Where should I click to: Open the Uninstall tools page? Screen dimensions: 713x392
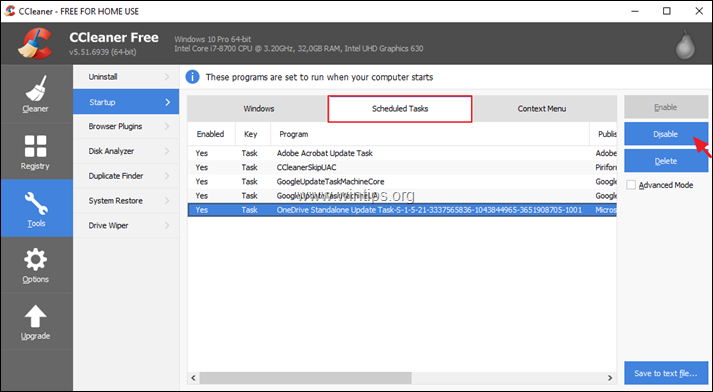point(126,77)
